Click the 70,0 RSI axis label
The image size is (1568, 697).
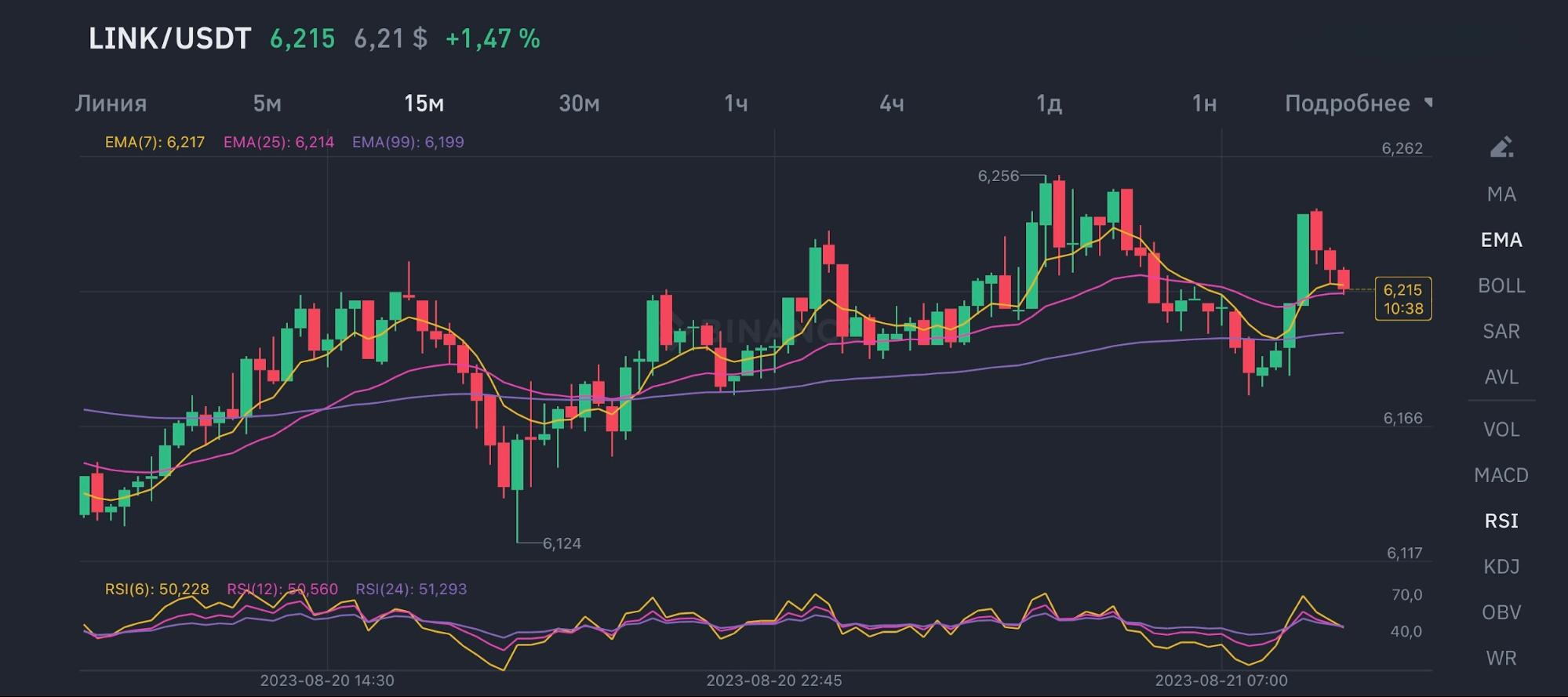point(1406,595)
